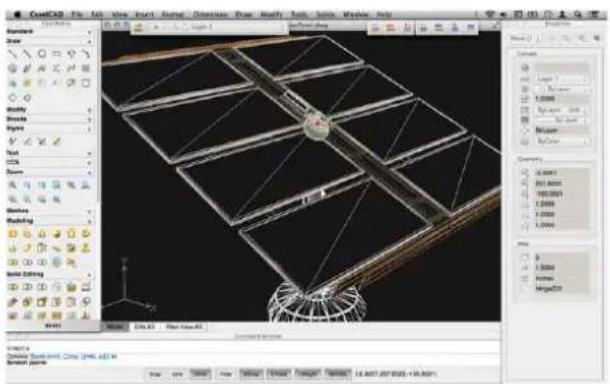Create a Cylinder solid from Modeling tools
610x384 pixels.
click(x=72, y=233)
